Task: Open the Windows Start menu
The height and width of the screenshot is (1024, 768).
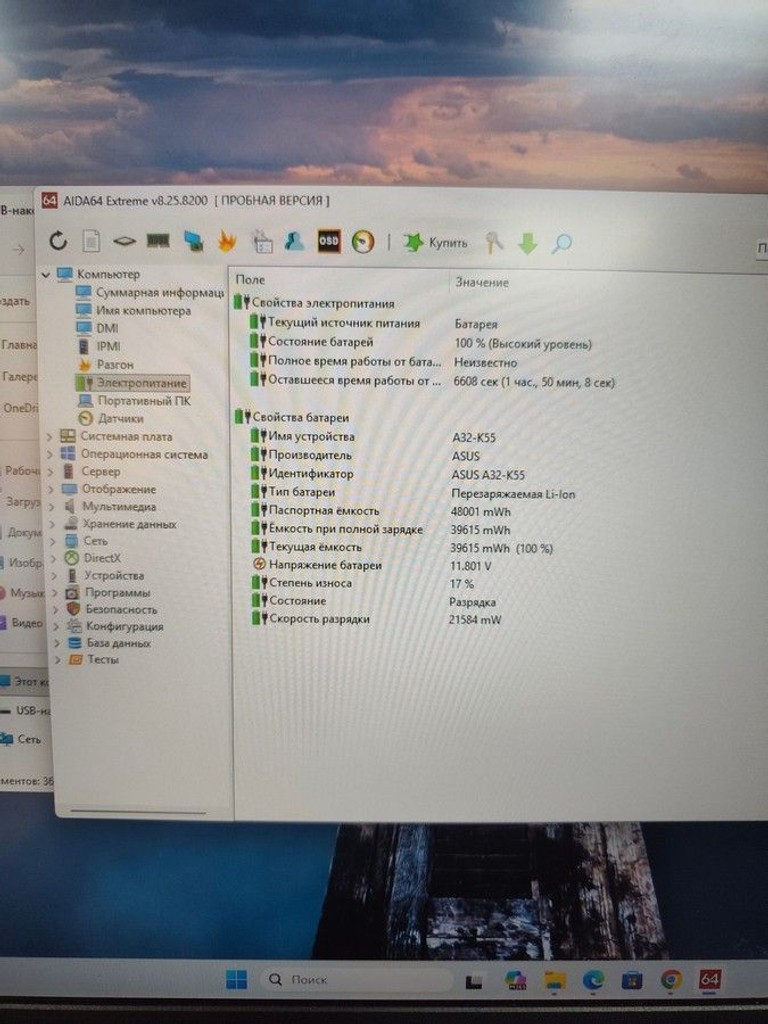Action: coord(236,980)
